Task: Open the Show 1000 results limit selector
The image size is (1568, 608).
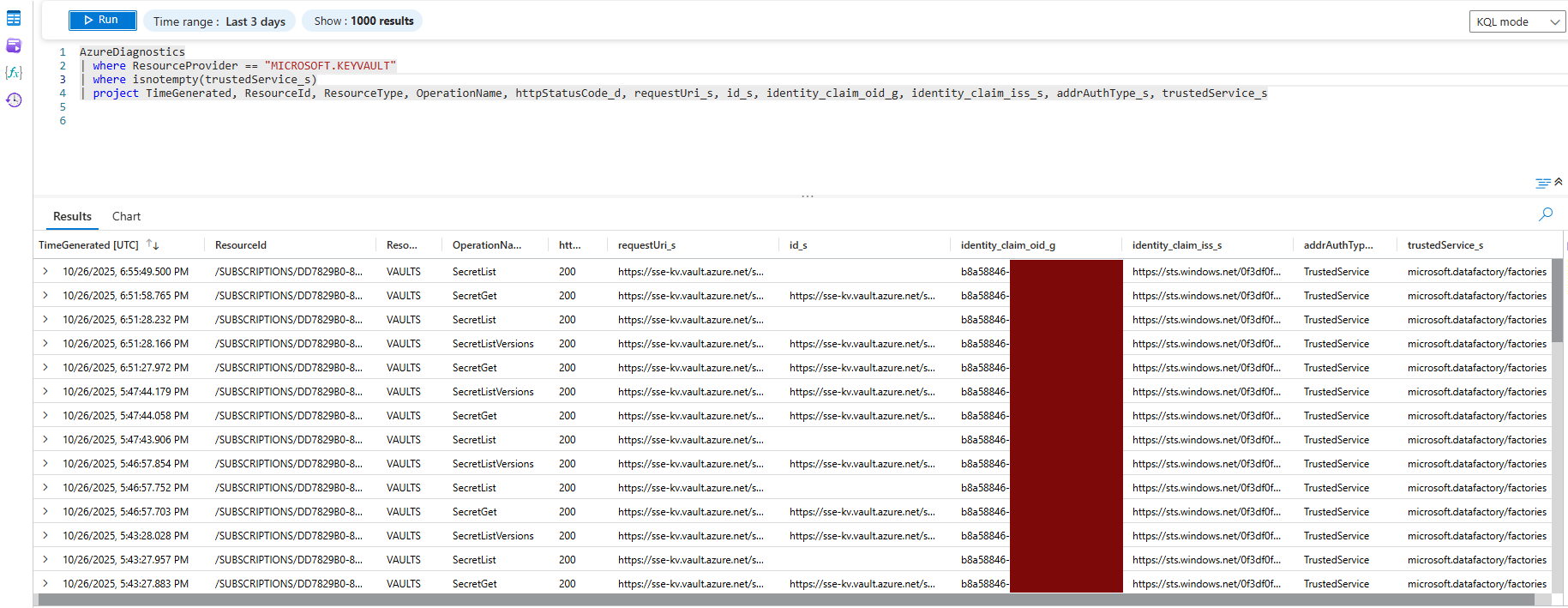Action: pyautogui.click(x=363, y=21)
